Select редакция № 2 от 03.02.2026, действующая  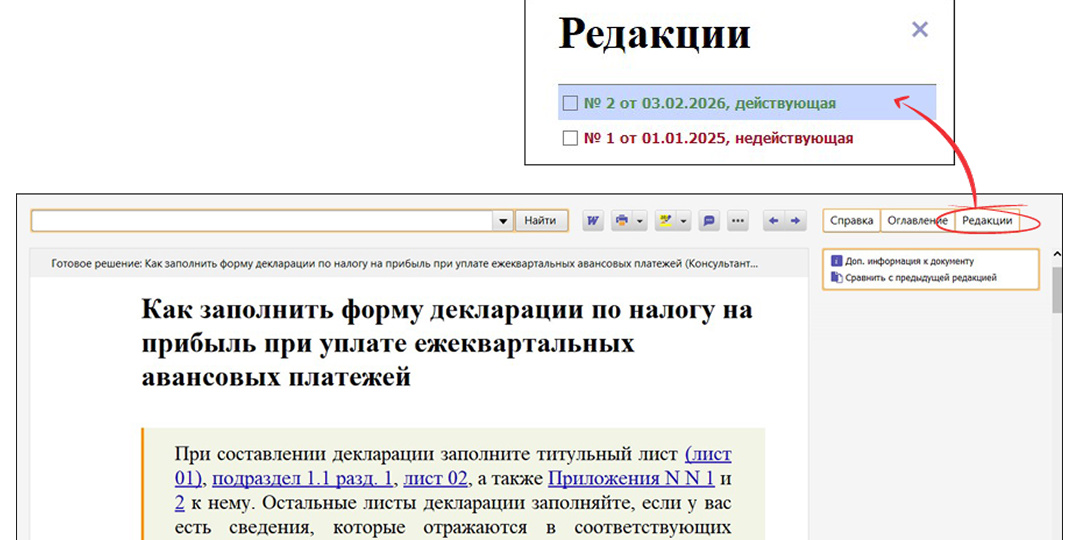(x=747, y=103)
